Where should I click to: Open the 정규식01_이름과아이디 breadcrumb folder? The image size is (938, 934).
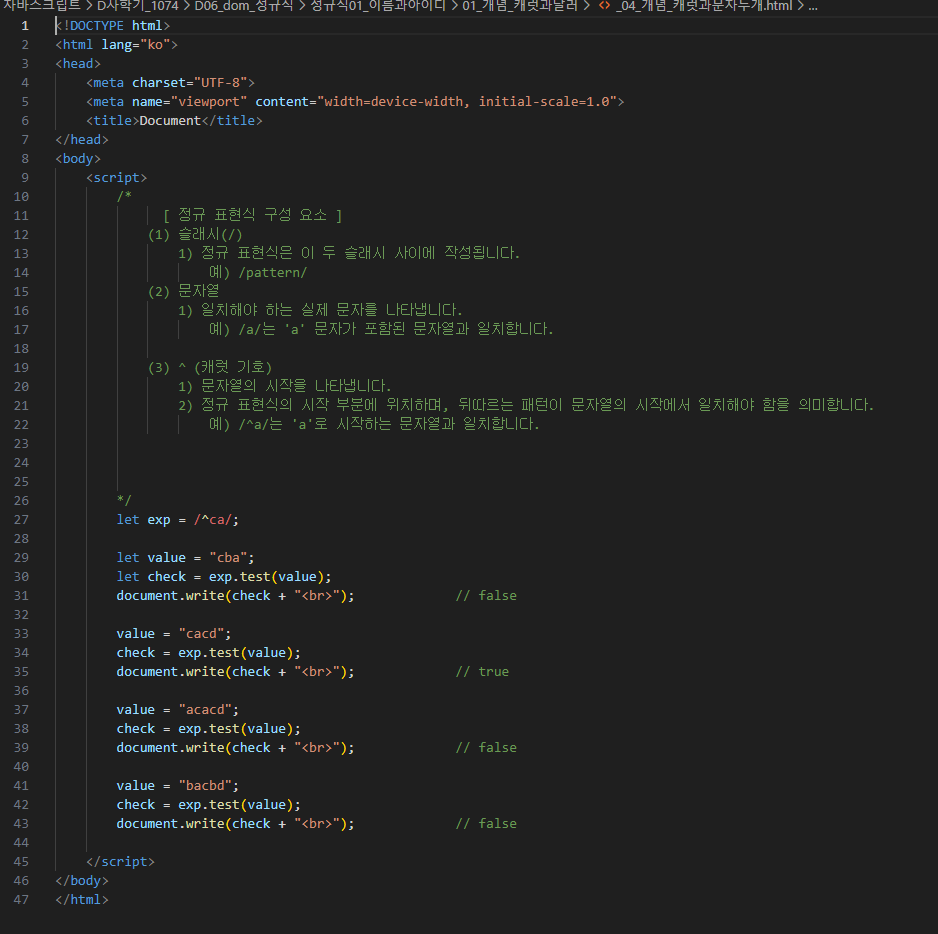pyautogui.click(x=378, y=6)
